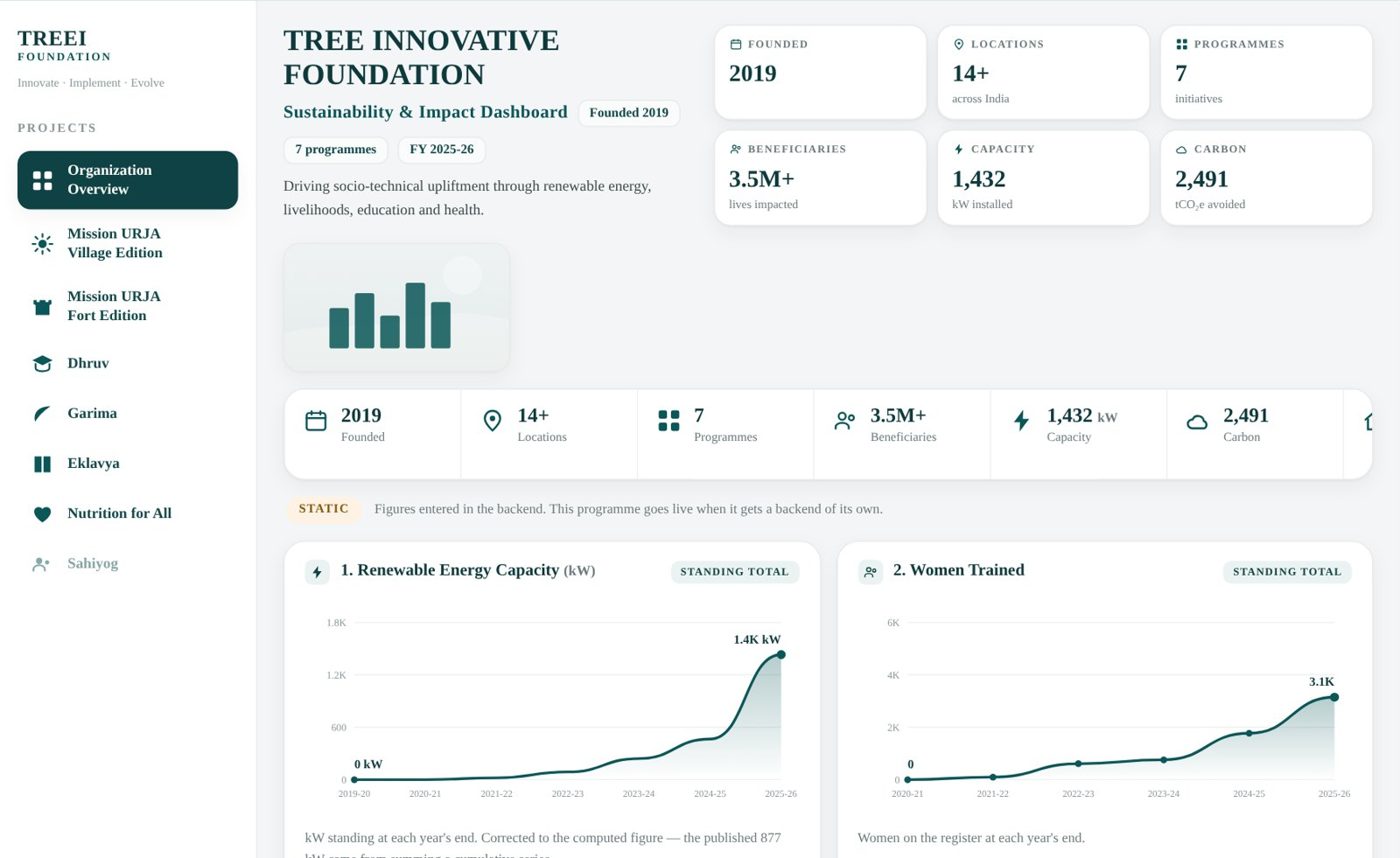
Task: Click the 2021-22 data point on Women Trained chart
Action: [x=993, y=777]
